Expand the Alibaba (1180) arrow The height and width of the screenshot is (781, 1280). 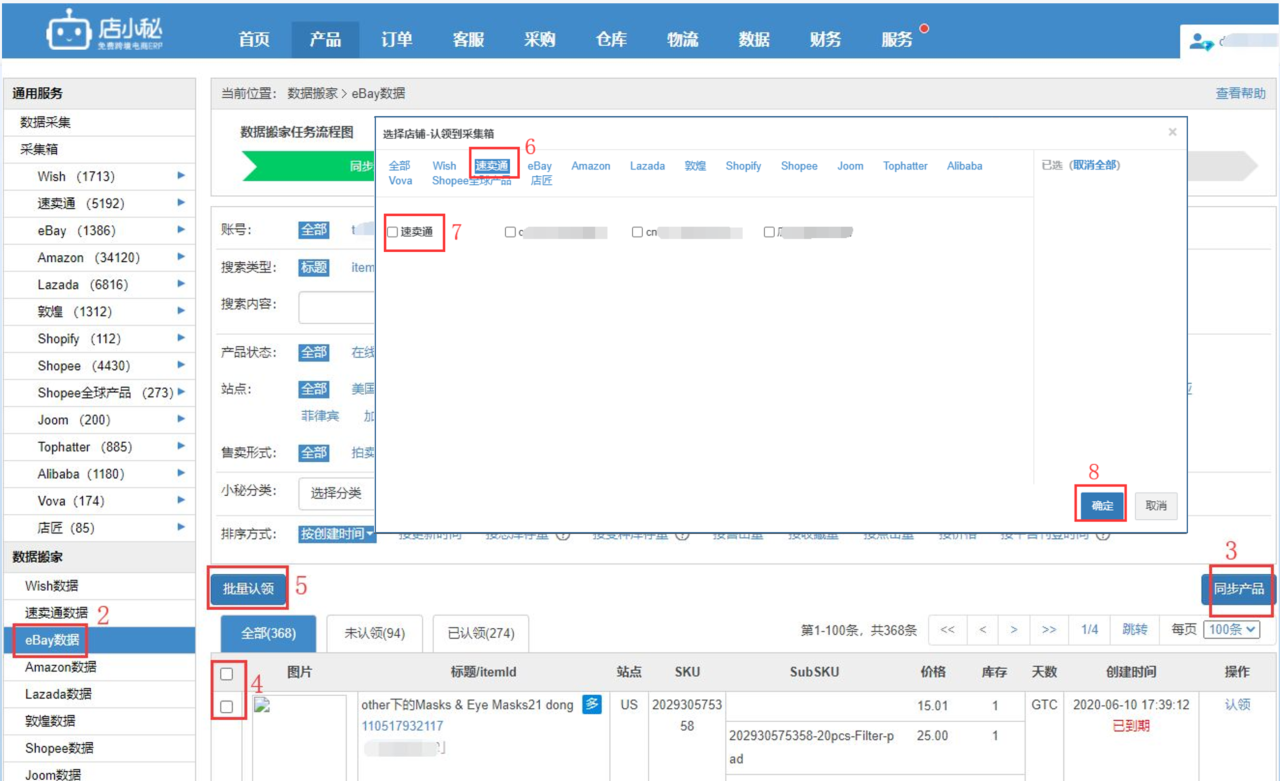point(181,473)
